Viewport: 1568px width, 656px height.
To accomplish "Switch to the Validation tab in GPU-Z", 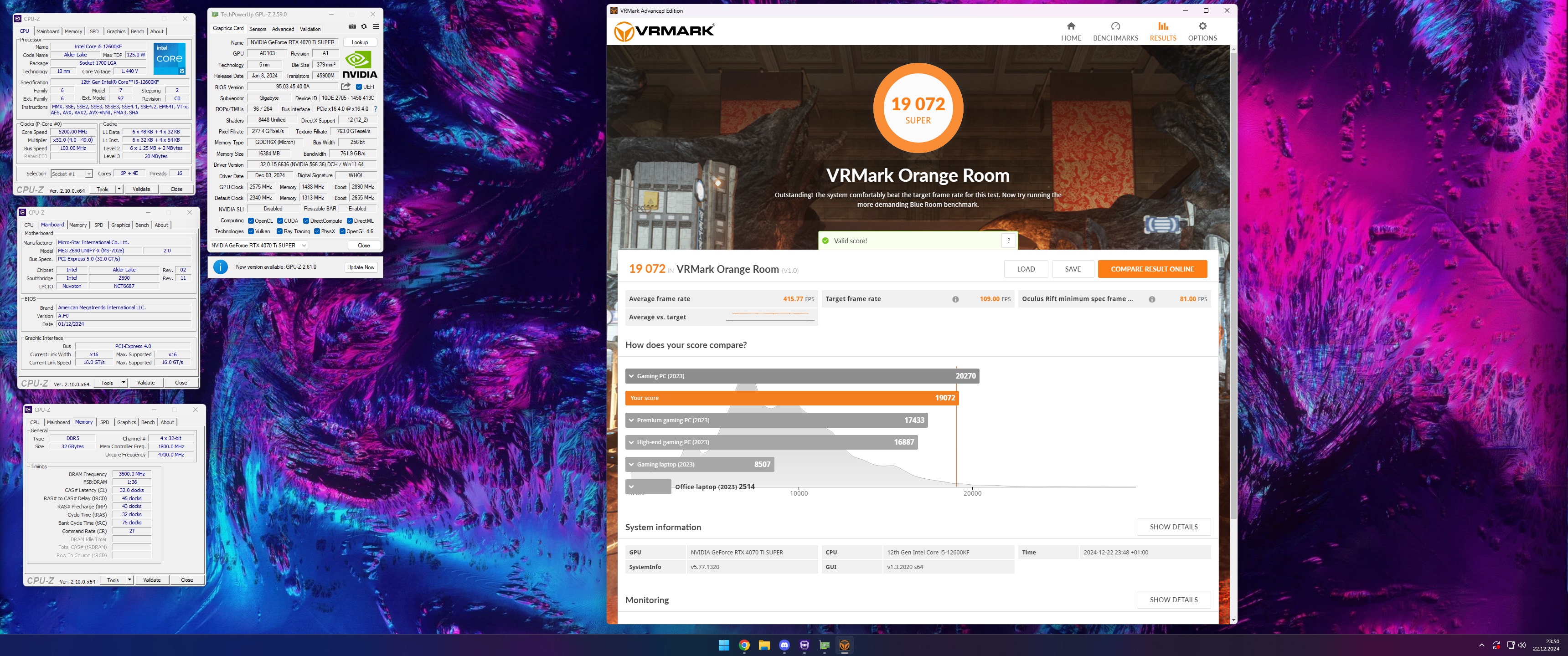I will 310,29.
